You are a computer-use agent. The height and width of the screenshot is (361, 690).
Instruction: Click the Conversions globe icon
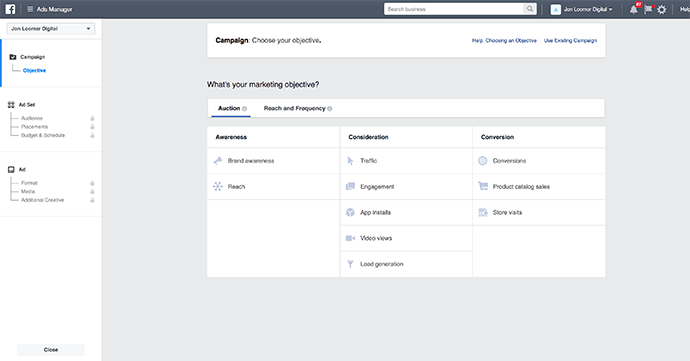click(x=483, y=161)
